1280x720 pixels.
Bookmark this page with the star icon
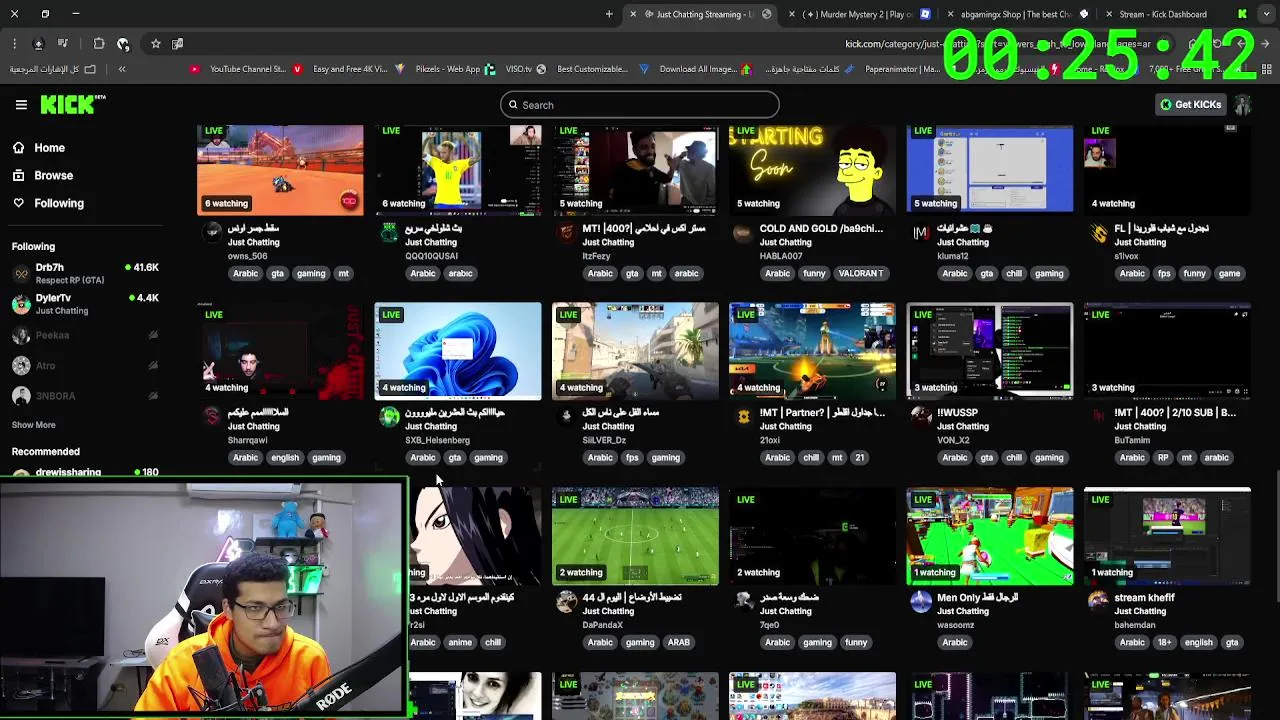click(x=155, y=44)
